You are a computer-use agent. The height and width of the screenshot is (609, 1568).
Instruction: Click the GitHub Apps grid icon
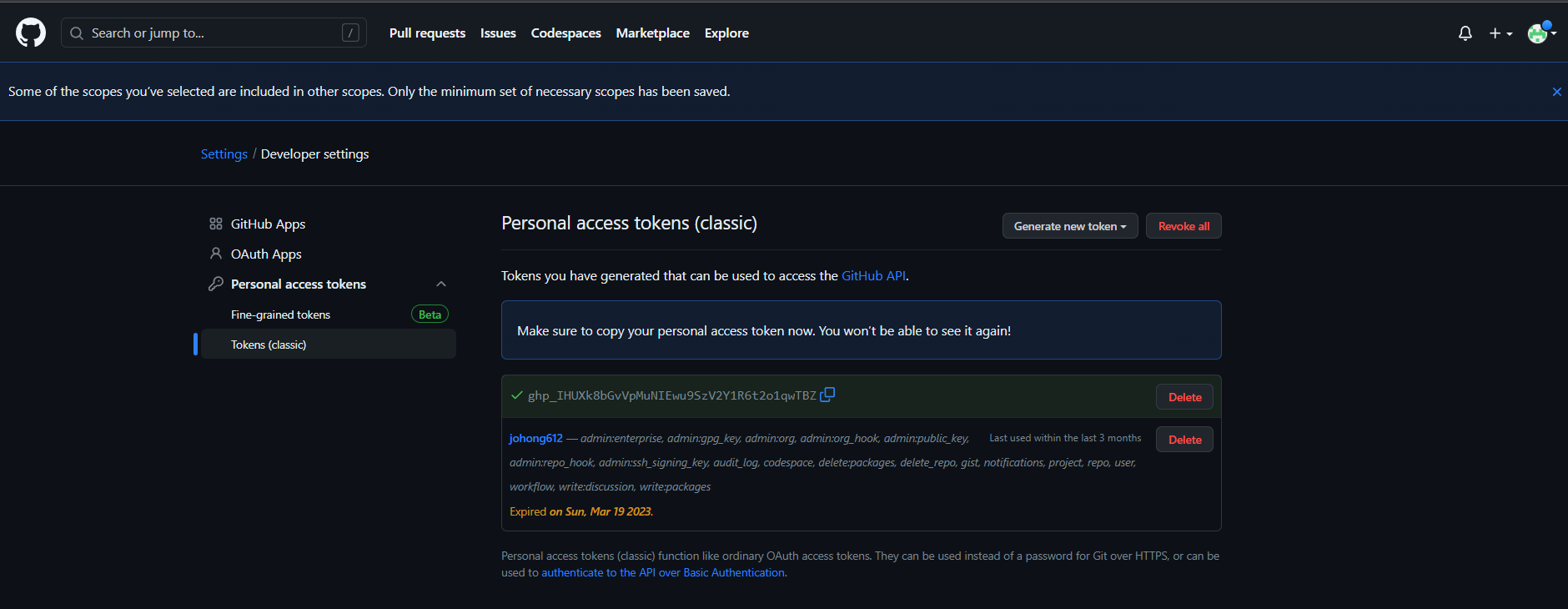click(216, 224)
